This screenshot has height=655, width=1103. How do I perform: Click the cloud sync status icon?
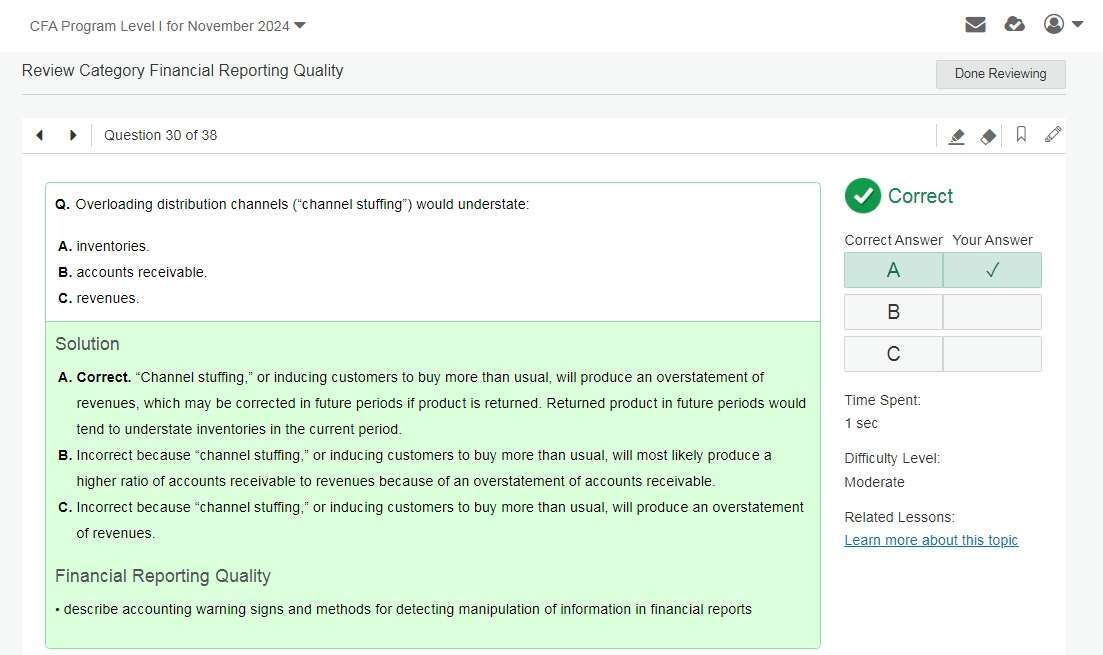pyautogui.click(x=1014, y=25)
